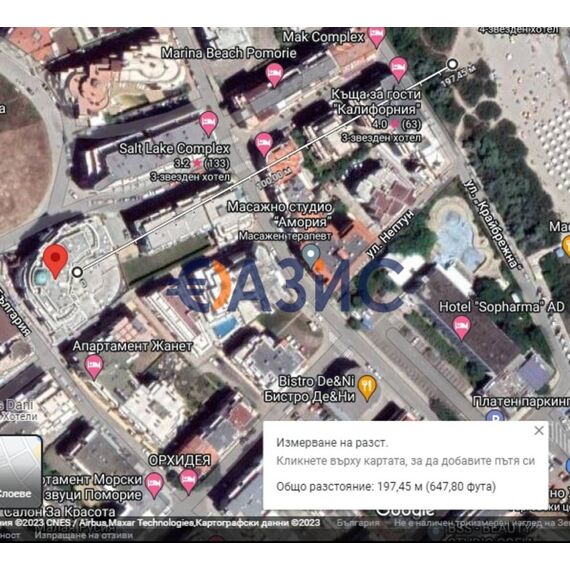Click the ул. Нептун street label
Image resolution: width=570 pixels, height=570 pixels.
[x=390, y=234]
